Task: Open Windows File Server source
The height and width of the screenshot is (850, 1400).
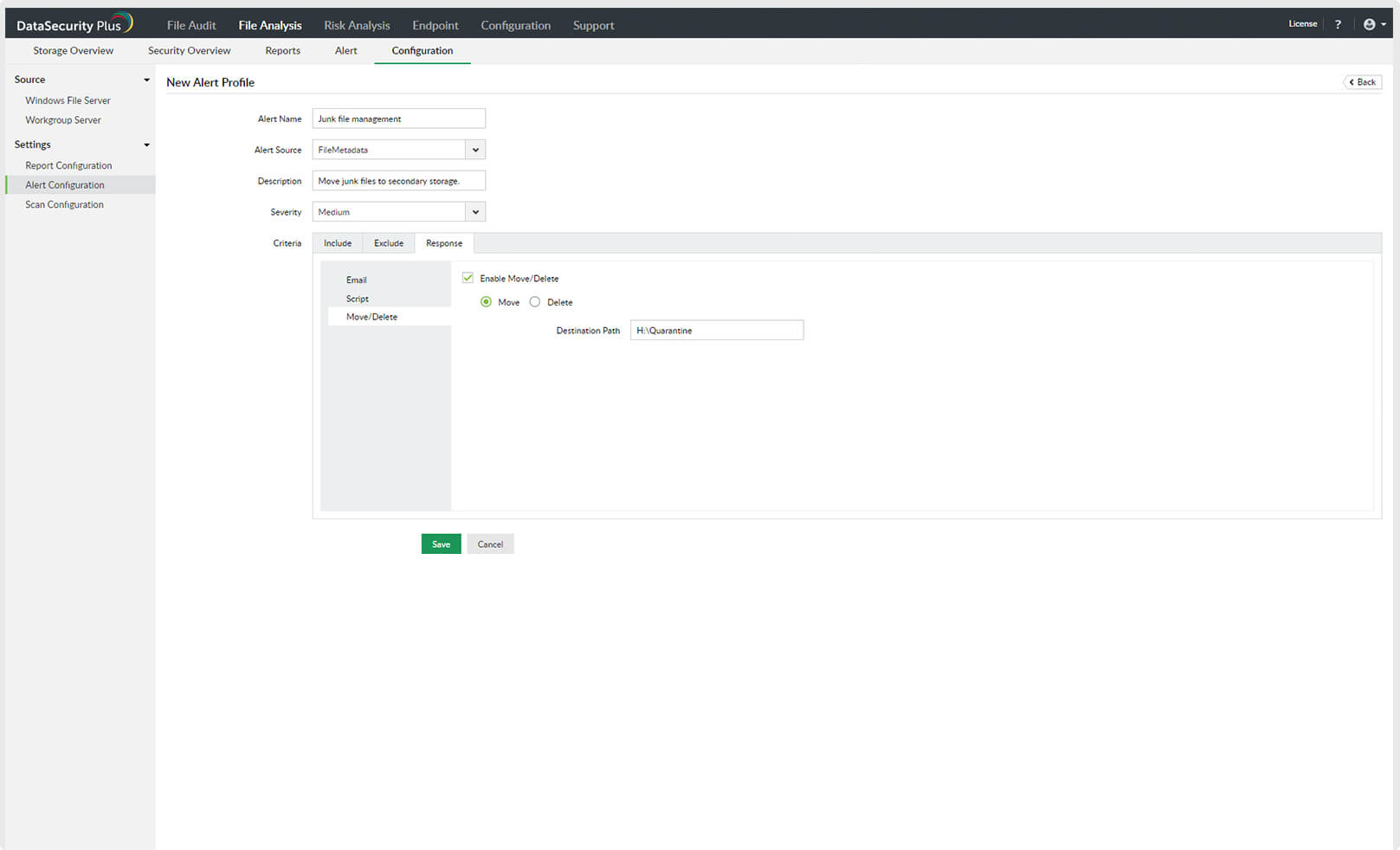Action: [x=68, y=100]
